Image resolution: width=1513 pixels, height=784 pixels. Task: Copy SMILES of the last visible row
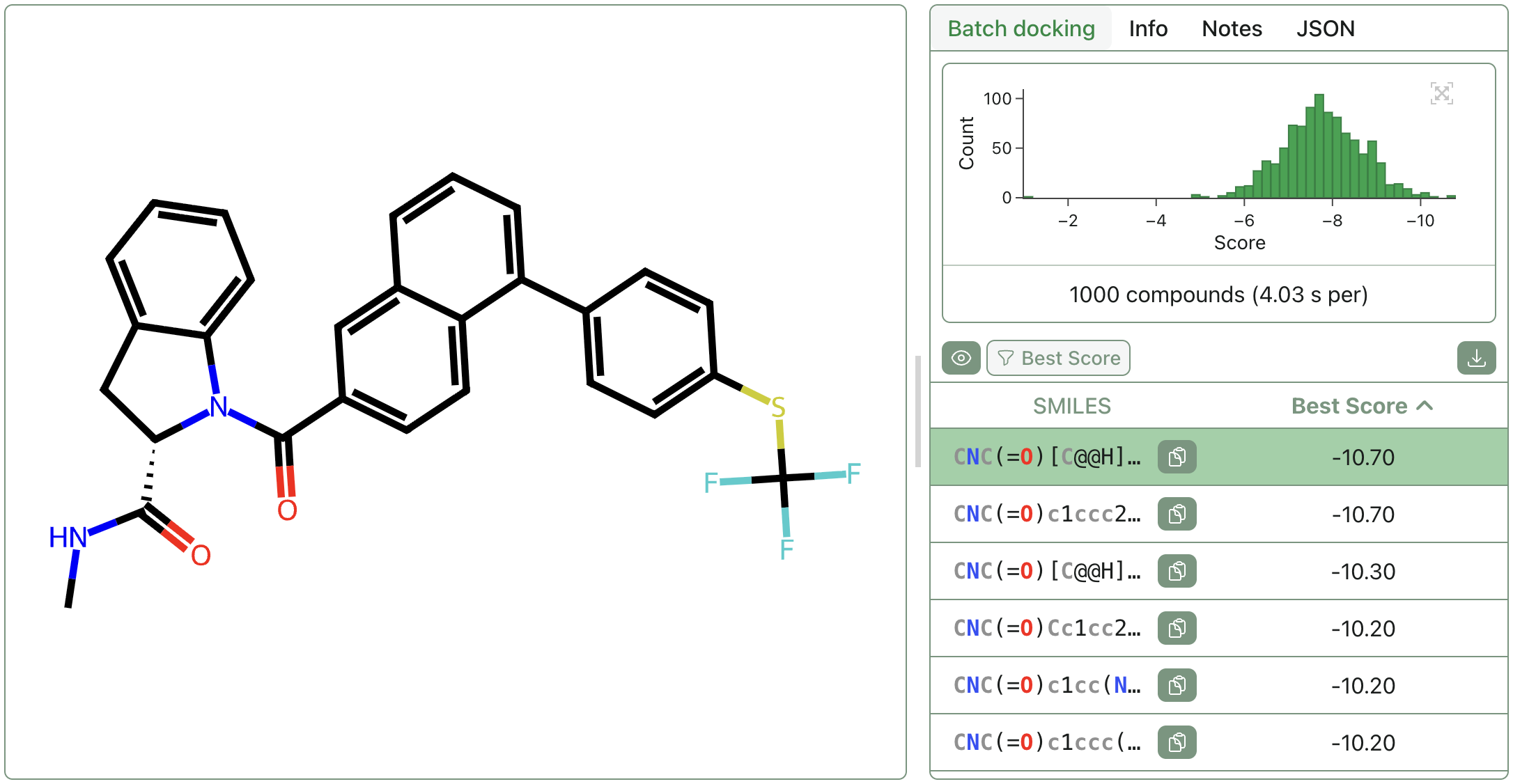[x=1177, y=742]
